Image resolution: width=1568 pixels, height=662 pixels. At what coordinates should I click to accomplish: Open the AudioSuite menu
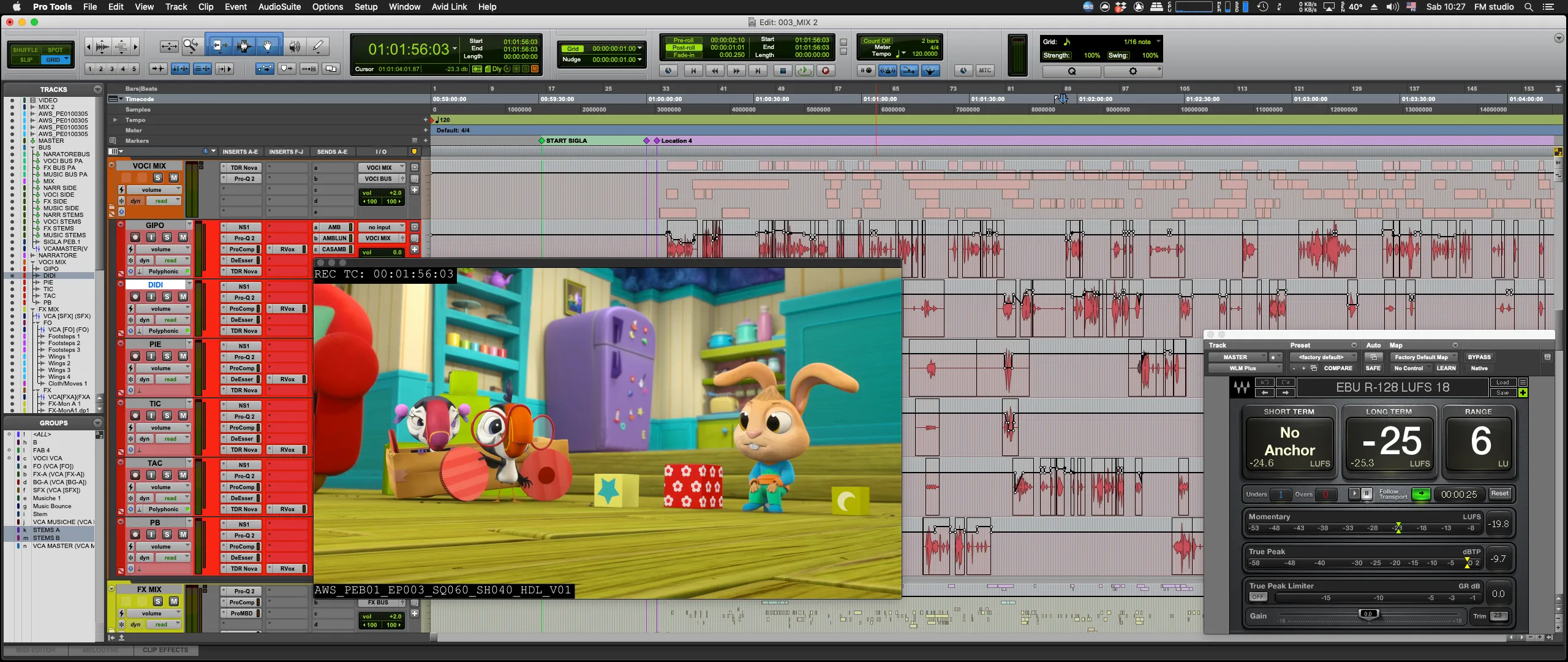click(x=279, y=7)
